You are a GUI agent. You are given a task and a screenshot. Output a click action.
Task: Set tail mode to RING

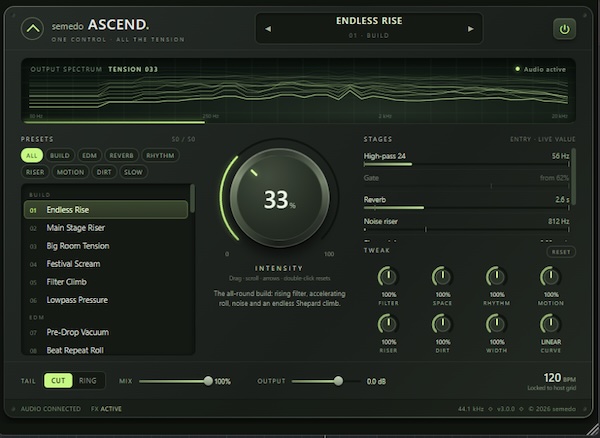[x=88, y=381]
